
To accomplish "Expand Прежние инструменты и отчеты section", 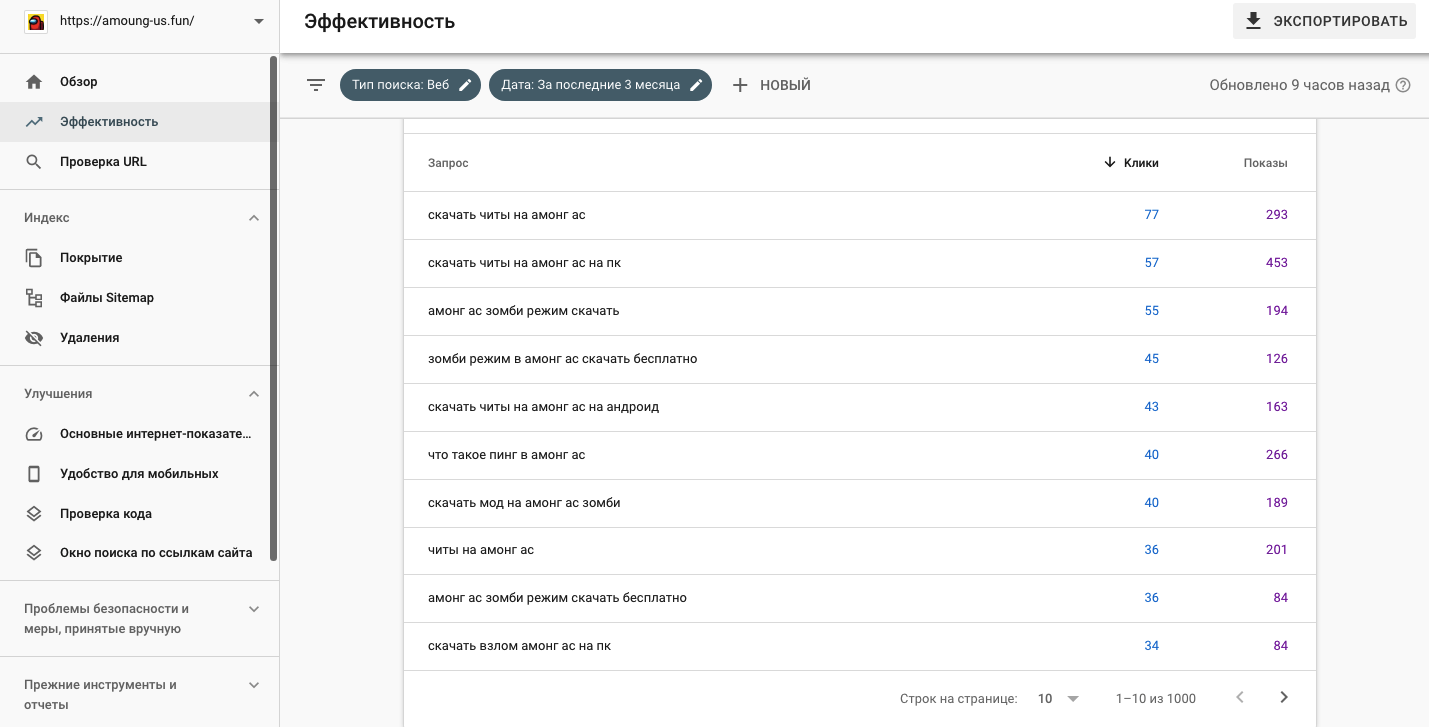I will pyautogui.click(x=254, y=685).
